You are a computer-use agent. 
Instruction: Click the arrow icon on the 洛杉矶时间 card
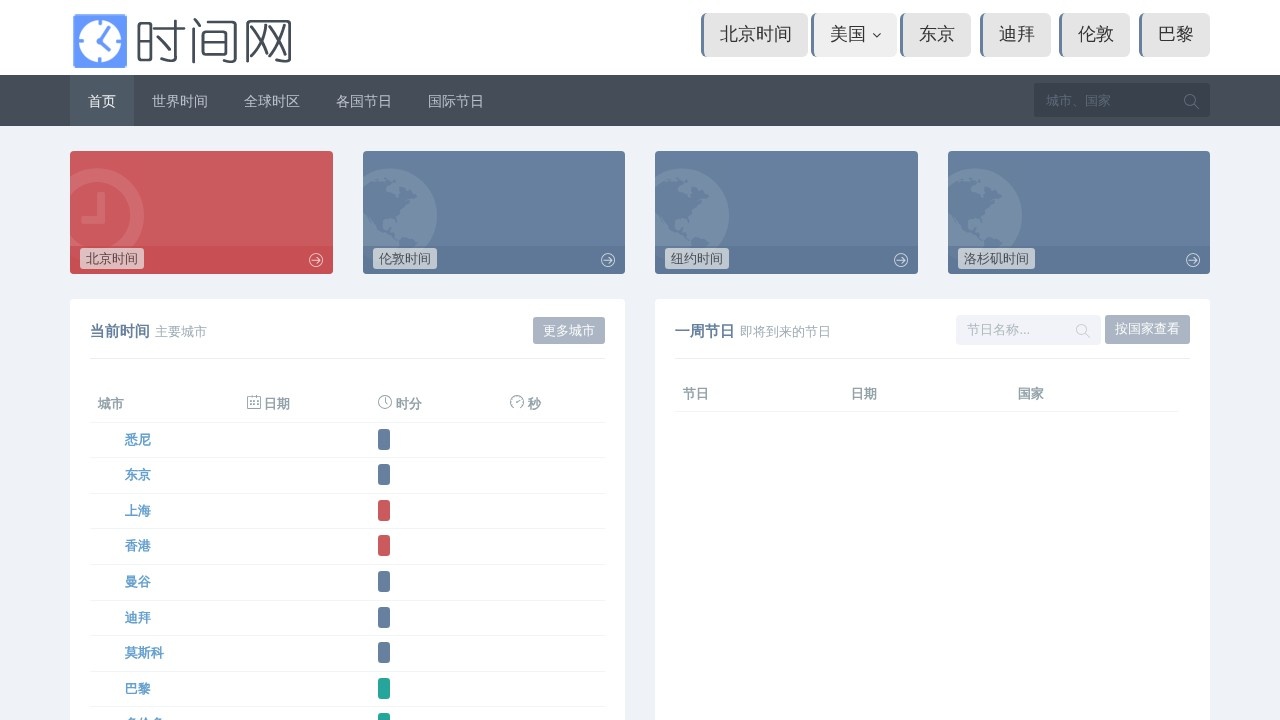(x=1193, y=260)
